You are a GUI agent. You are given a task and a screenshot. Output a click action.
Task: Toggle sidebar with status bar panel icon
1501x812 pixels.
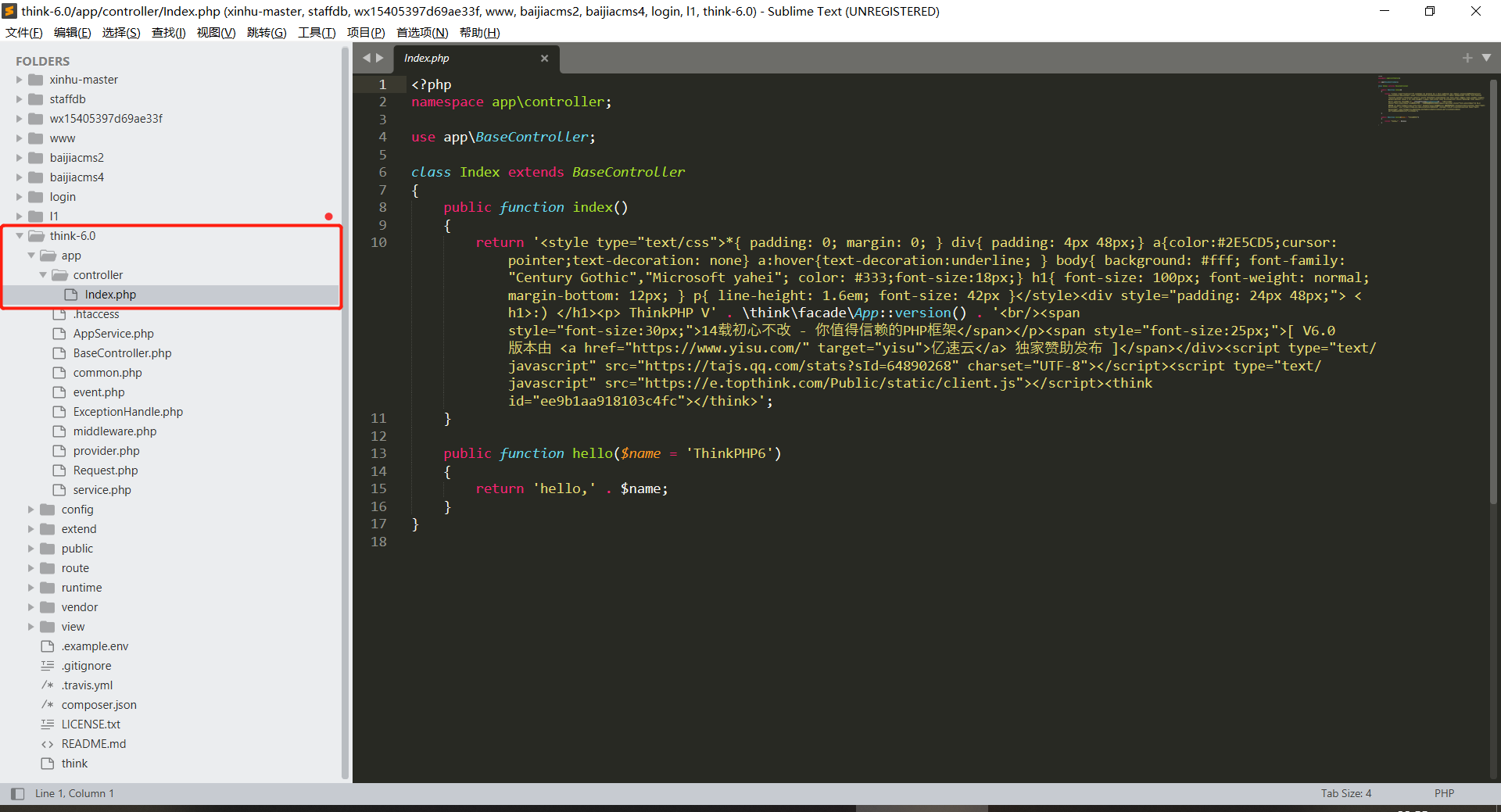pos(17,793)
